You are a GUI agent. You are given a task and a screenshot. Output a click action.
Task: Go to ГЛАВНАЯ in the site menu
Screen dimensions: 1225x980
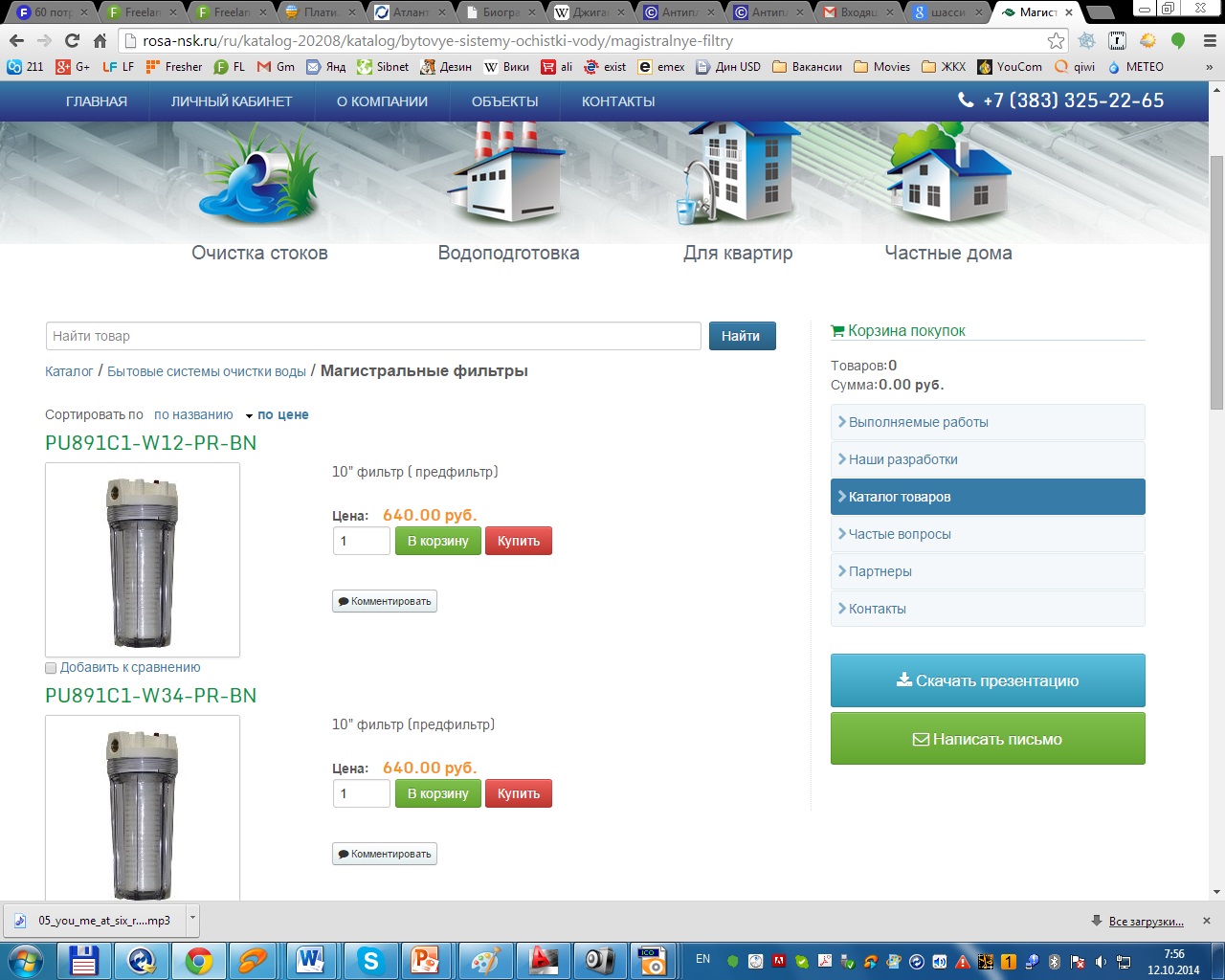point(97,101)
